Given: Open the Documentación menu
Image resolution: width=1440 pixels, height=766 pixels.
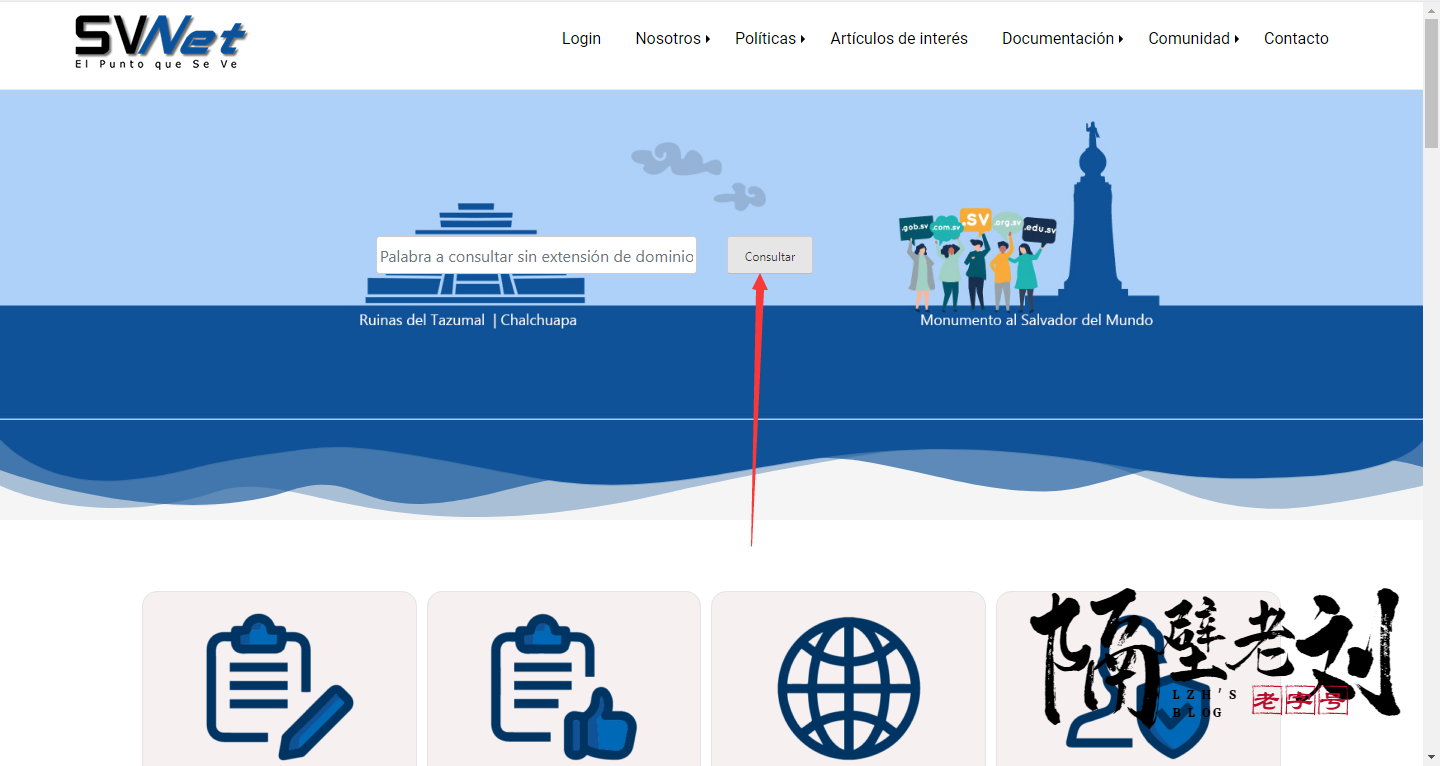Looking at the screenshot, I should coord(1058,38).
